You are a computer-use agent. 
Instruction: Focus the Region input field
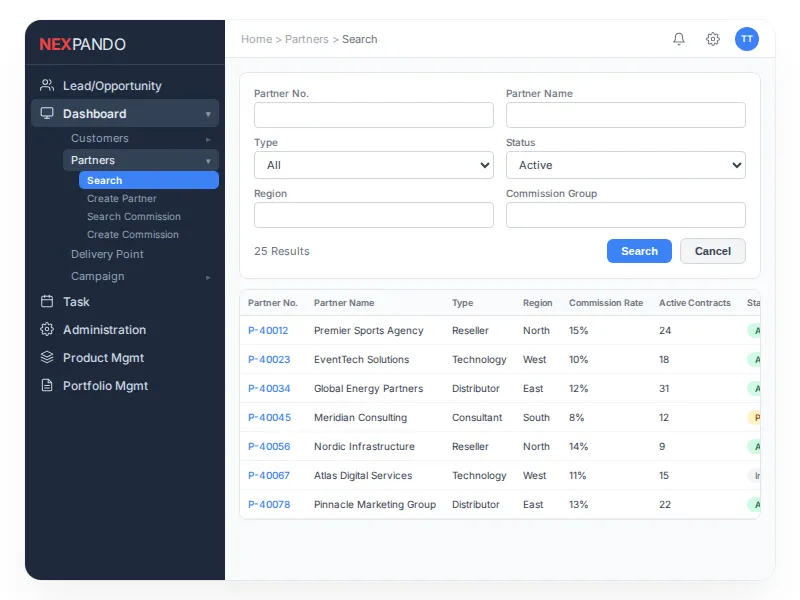[x=373, y=215]
